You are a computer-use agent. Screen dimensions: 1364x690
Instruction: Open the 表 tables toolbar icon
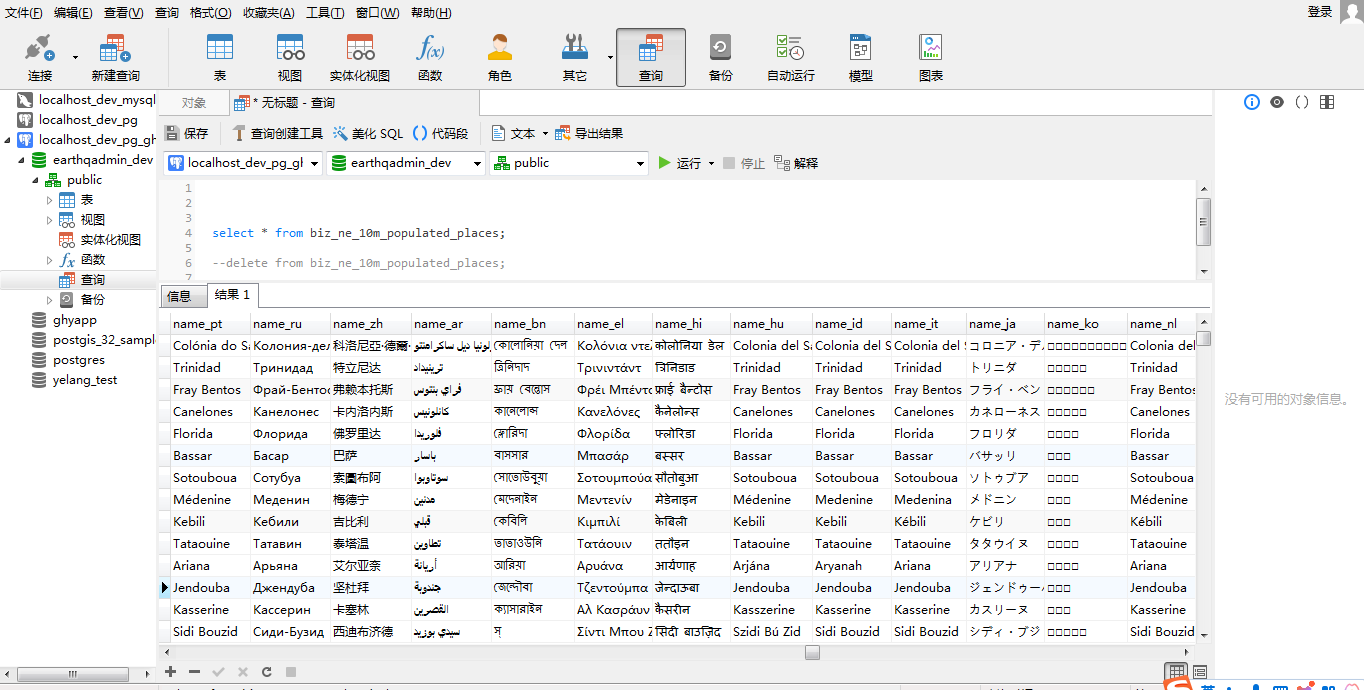tap(220, 57)
